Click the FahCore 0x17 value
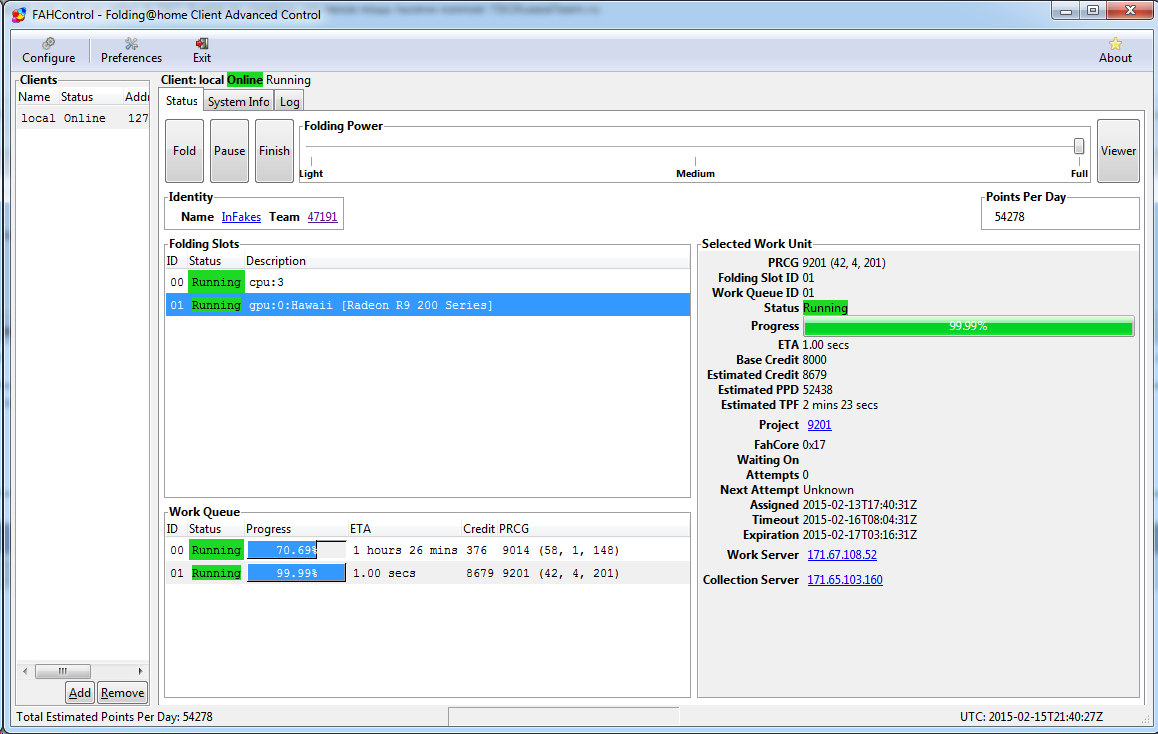This screenshot has width=1158, height=734. pyautogui.click(x=814, y=445)
